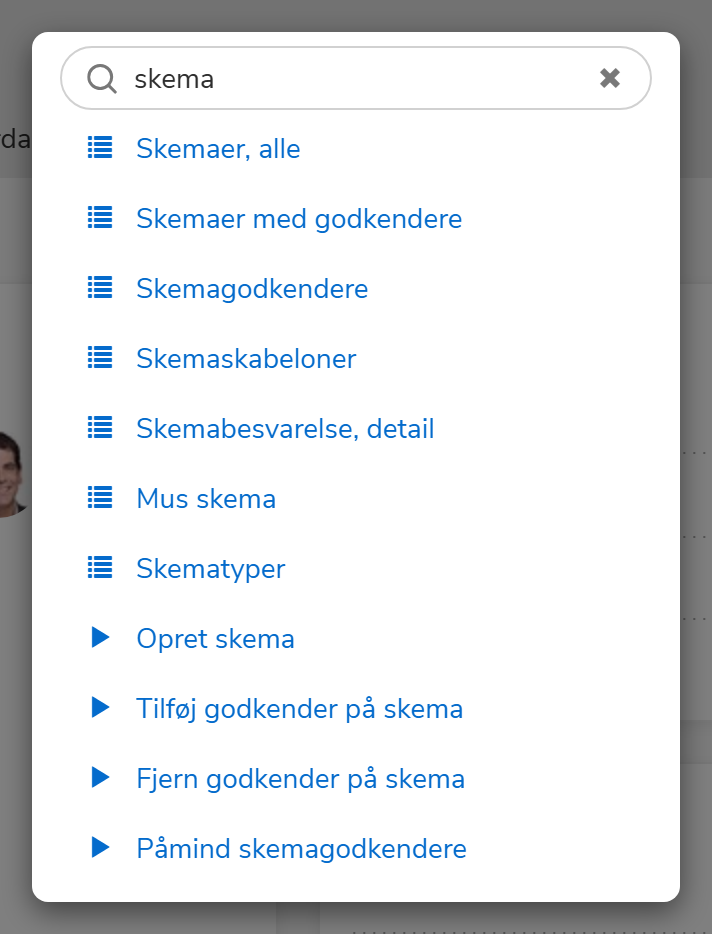712x934 pixels.
Task: Open Skemaer med godkendere
Action: [299, 218]
